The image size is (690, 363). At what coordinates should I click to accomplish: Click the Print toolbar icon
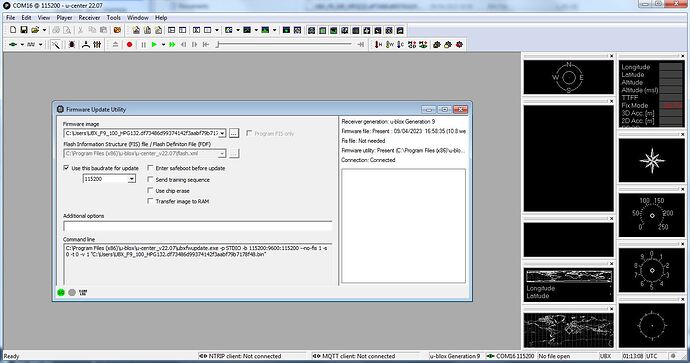(56, 30)
